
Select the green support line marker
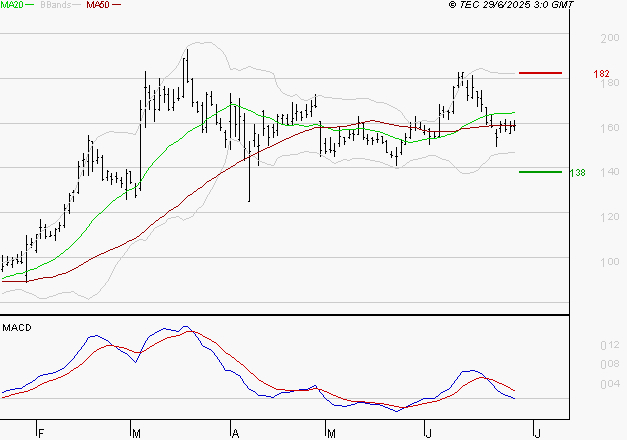coord(540,171)
